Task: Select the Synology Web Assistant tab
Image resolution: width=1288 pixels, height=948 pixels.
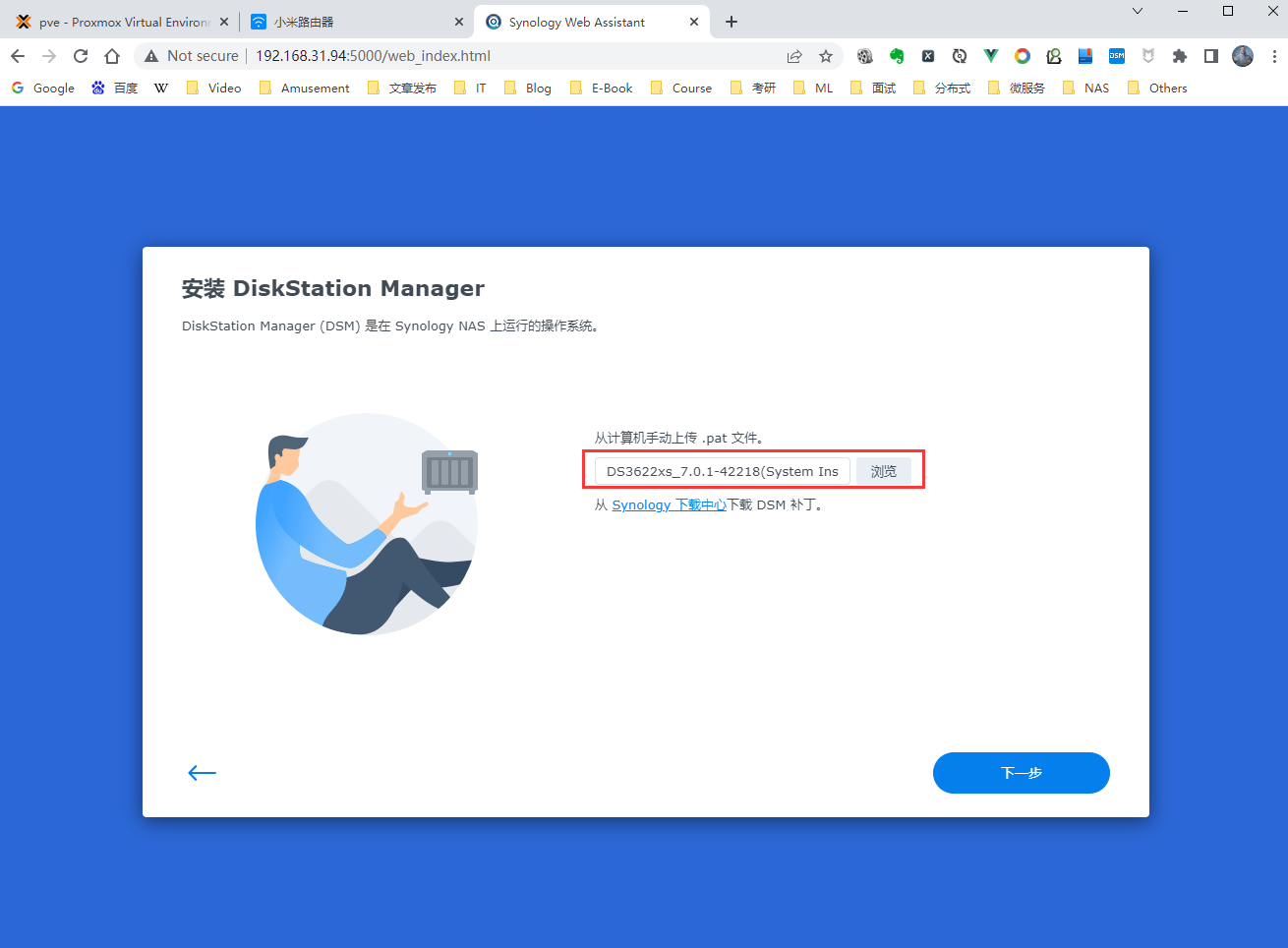Action: tap(592, 22)
